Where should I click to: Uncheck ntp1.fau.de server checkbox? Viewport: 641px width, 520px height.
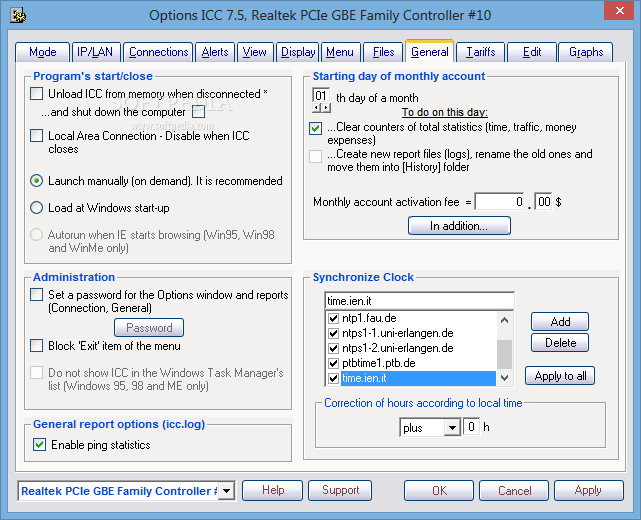click(x=334, y=318)
